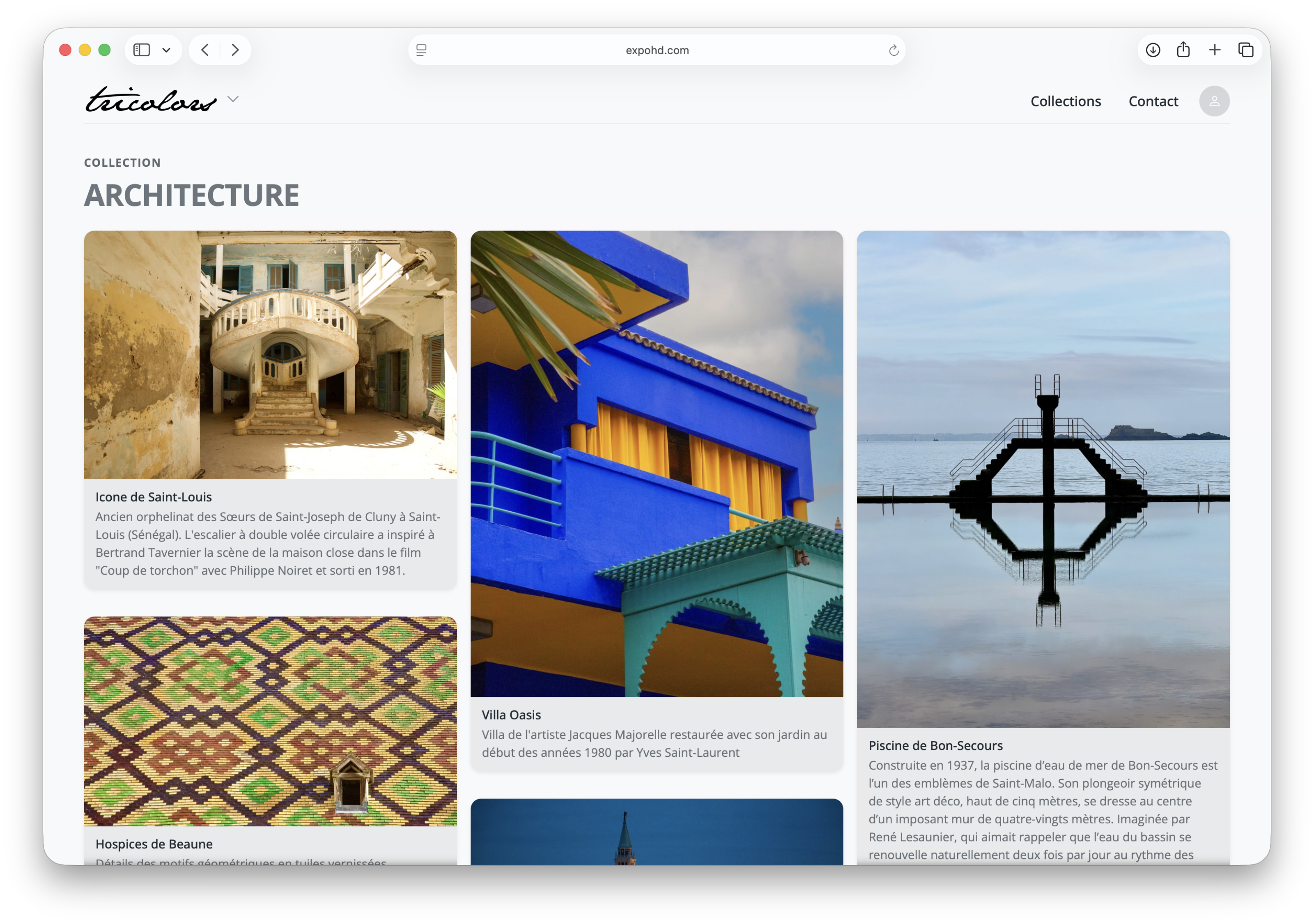Show the tab overview

click(x=1245, y=50)
